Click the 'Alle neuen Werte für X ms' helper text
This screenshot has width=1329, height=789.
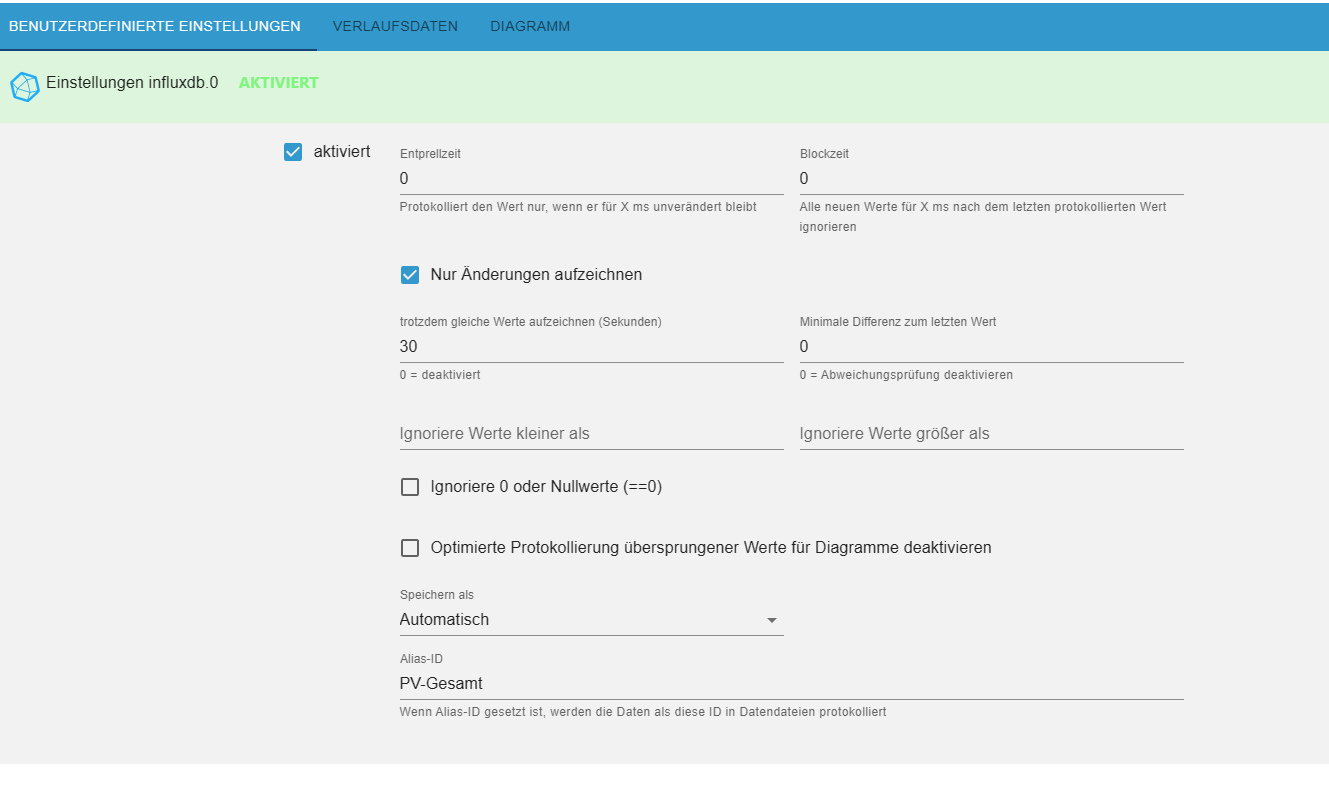pyautogui.click(x=983, y=217)
